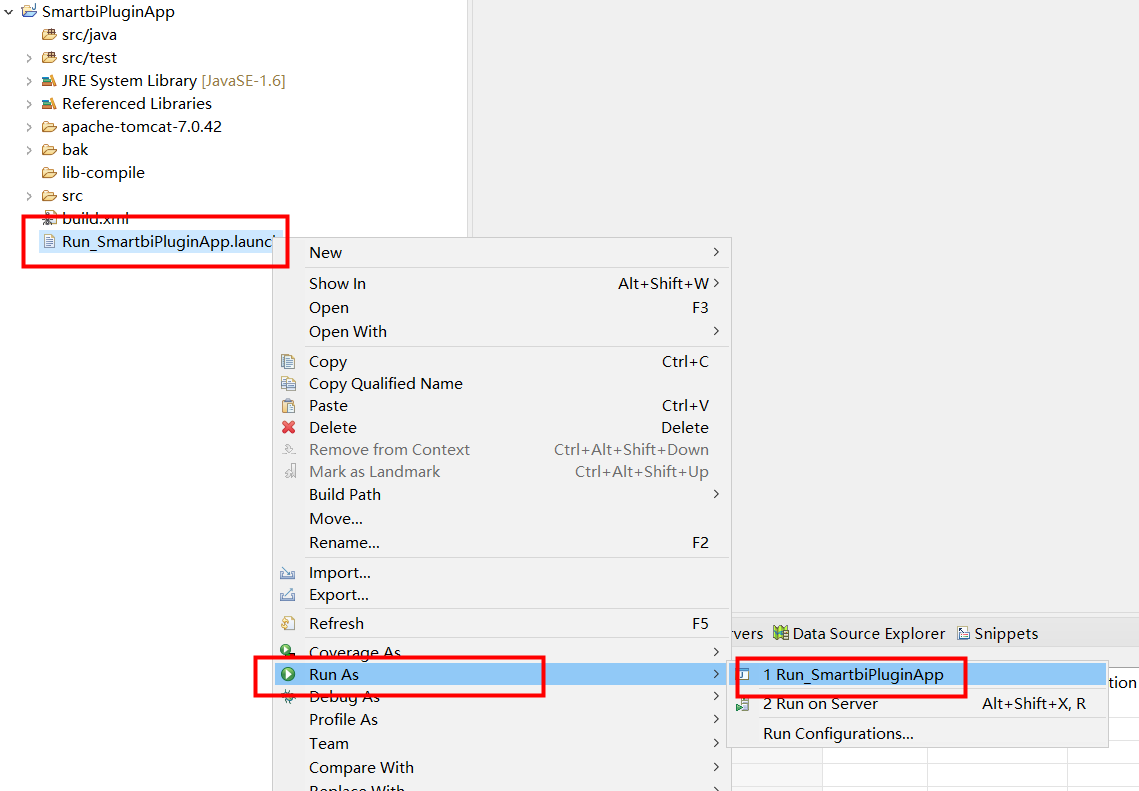Choose 2 Run on Server

click(x=918, y=704)
